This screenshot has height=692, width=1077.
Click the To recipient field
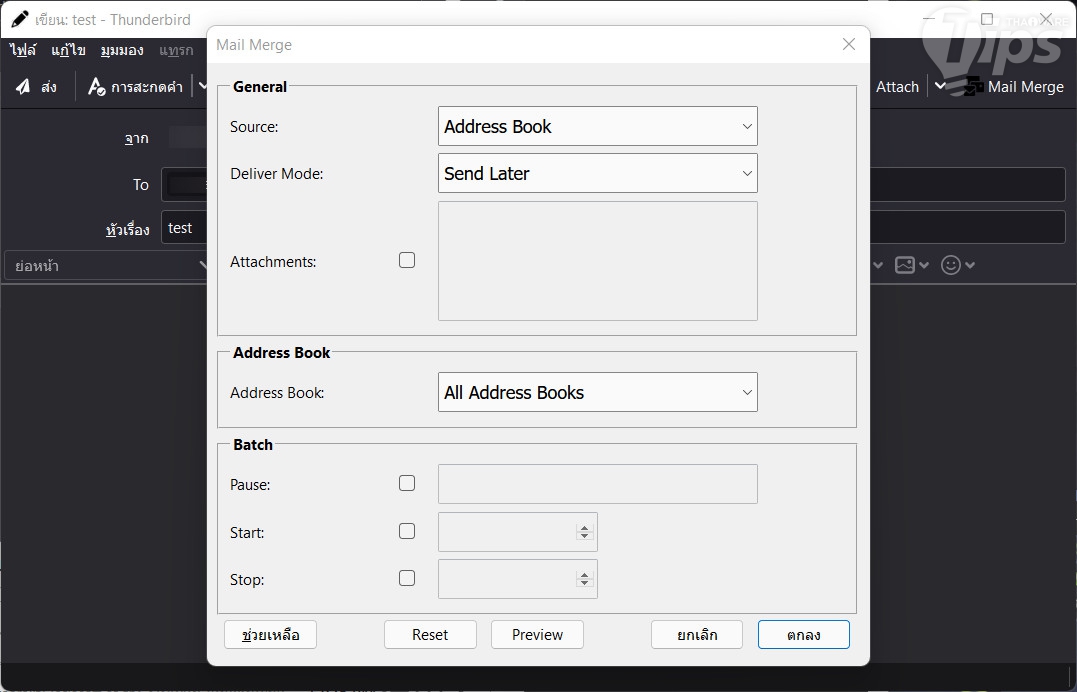(613, 184)
